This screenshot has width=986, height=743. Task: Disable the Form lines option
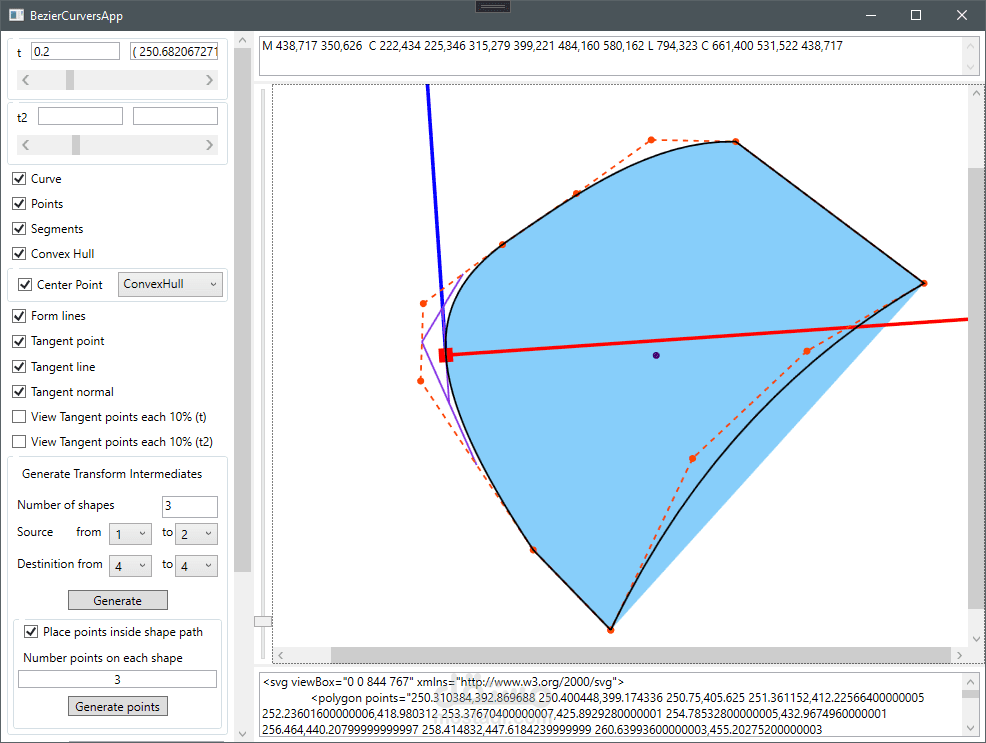point(18,315)
